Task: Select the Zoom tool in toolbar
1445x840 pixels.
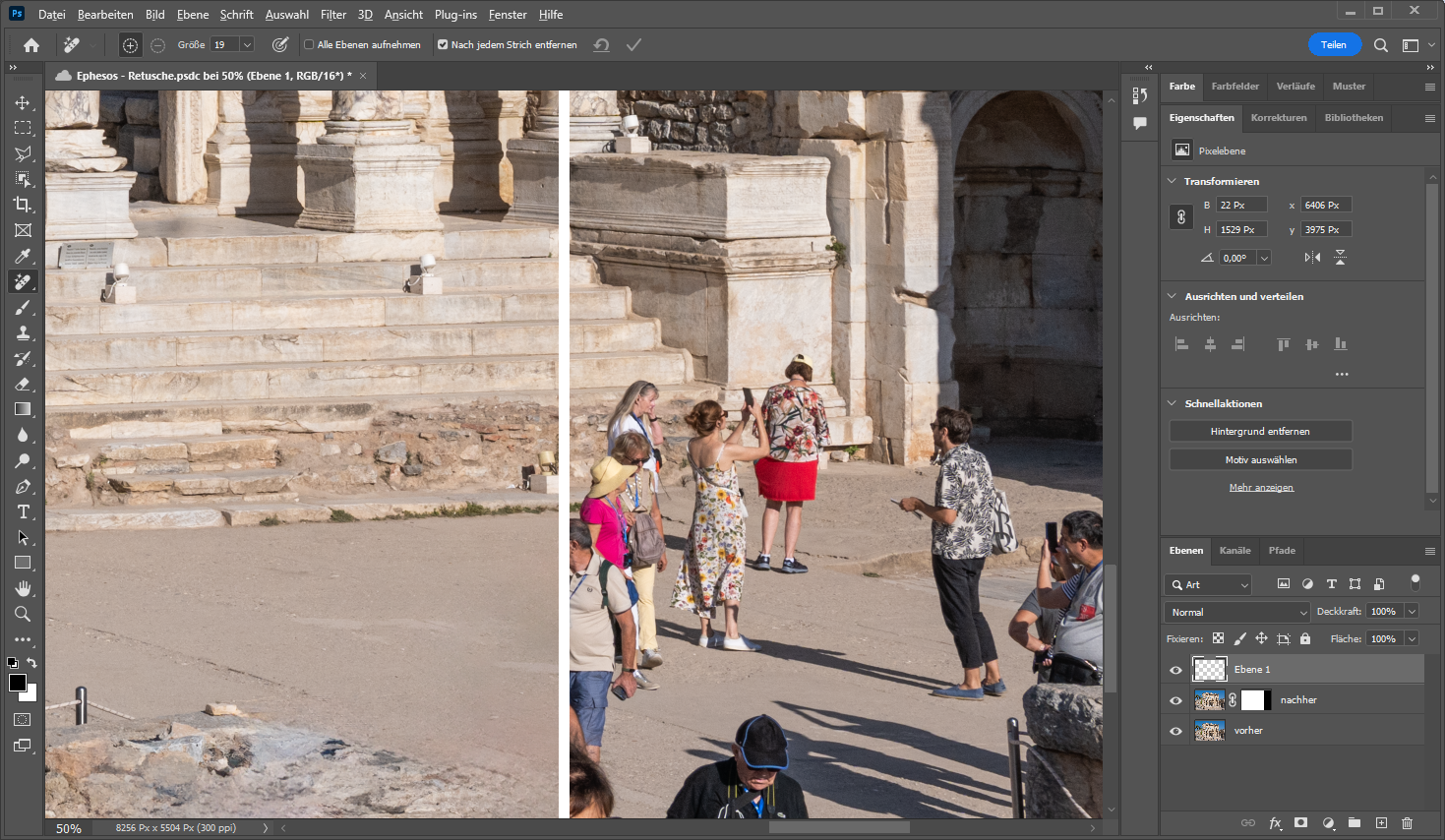Action: click(x=23, y=614)
